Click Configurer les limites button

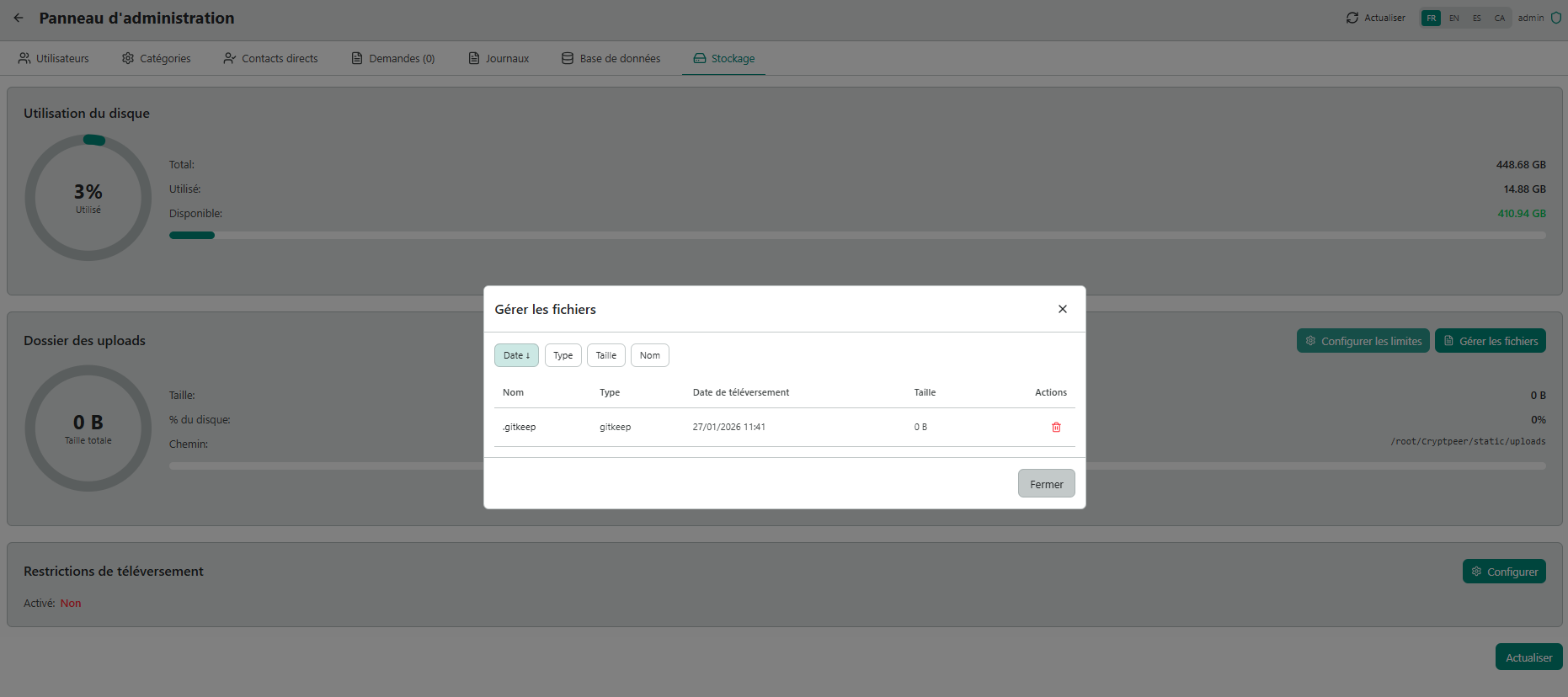pyautogui.click(x=1363, y=341)
